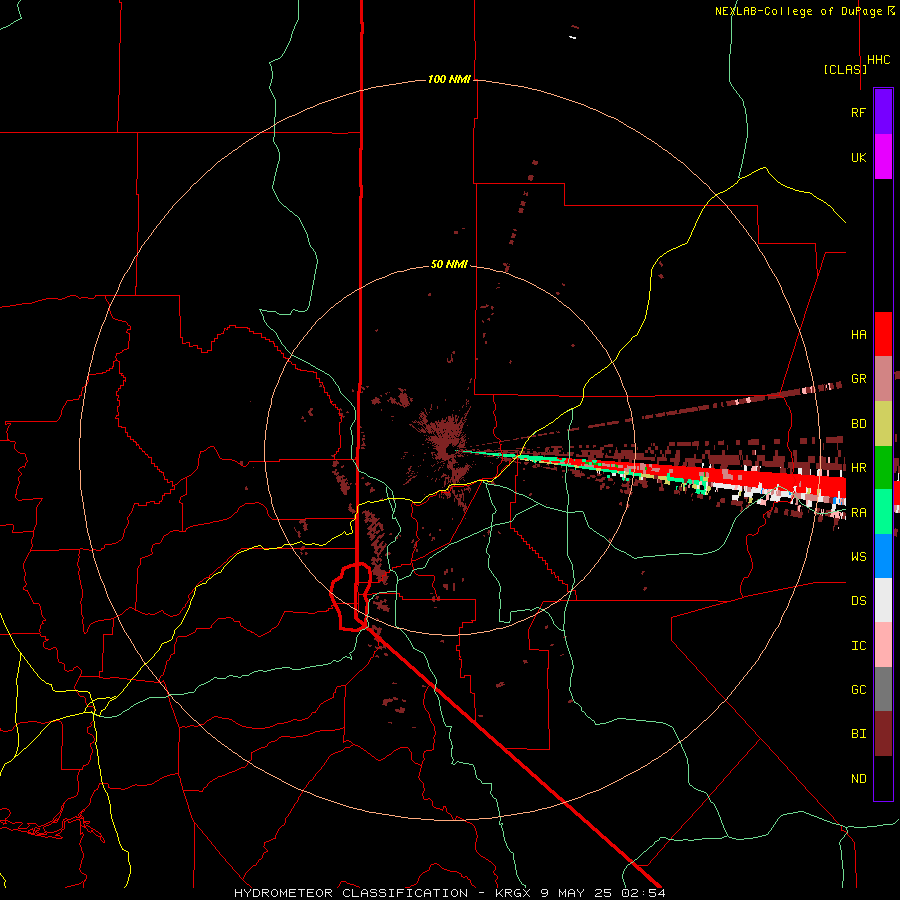Select the light pink IC legend swatch
The height and width of the screenshot is (900, 900).
[x=883, y=645]
